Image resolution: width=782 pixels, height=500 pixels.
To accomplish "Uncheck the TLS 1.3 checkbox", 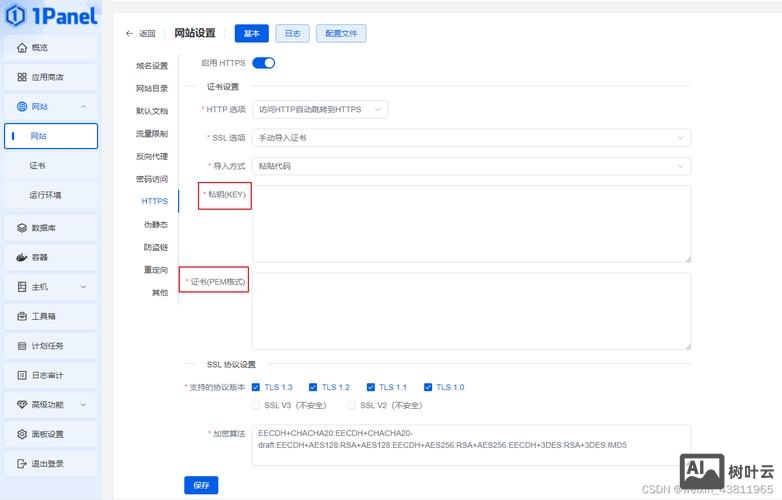I will click(256, 387).
